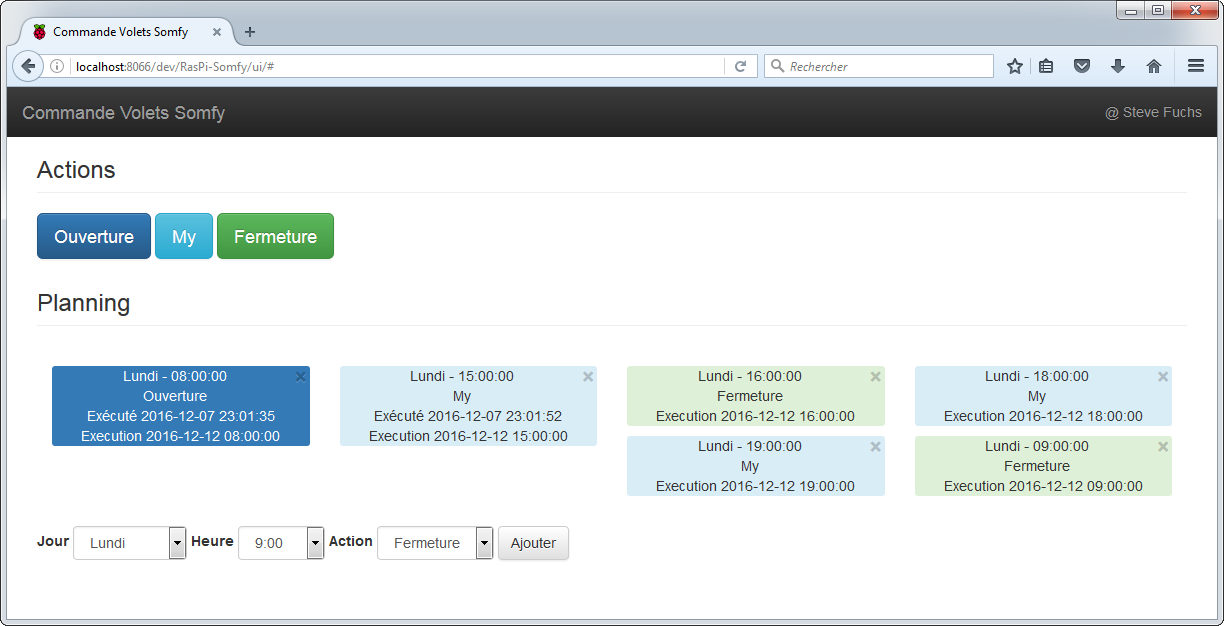The height and width of the screenshot is (626, 1224).
Task: Save page to Pocket icon
Action: point(1082,66)
